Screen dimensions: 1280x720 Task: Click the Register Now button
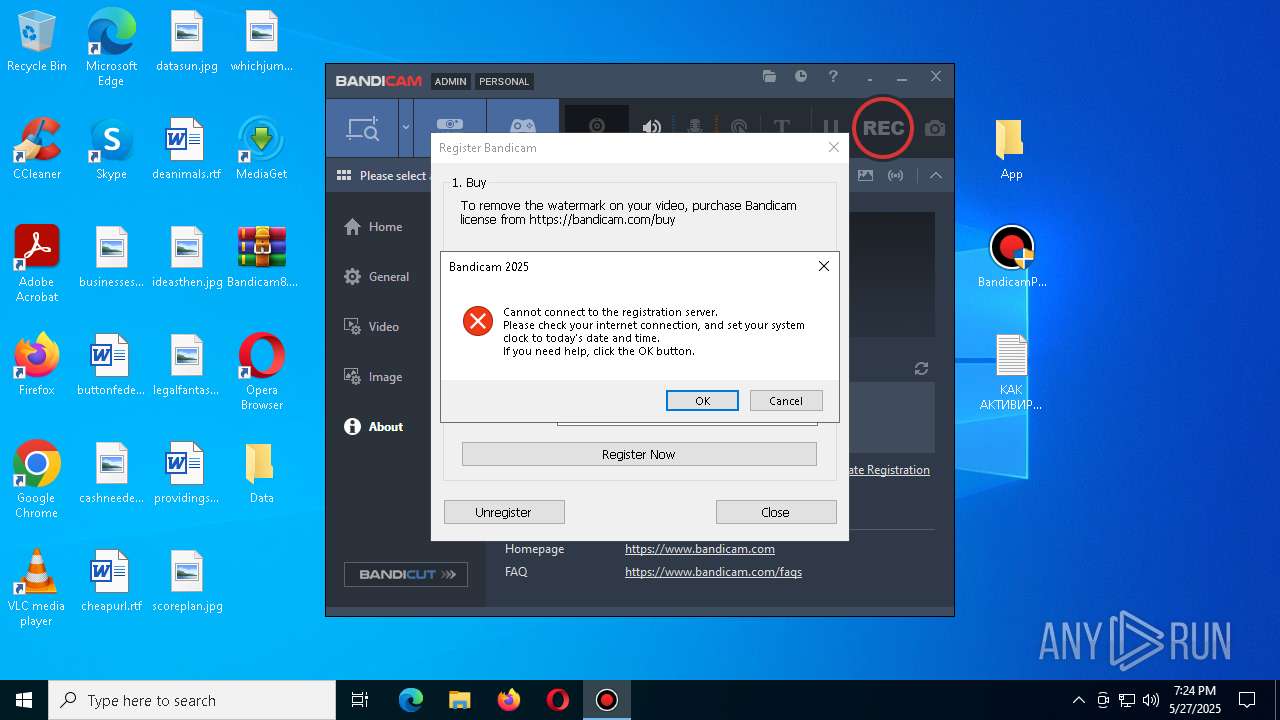[639, 454]
